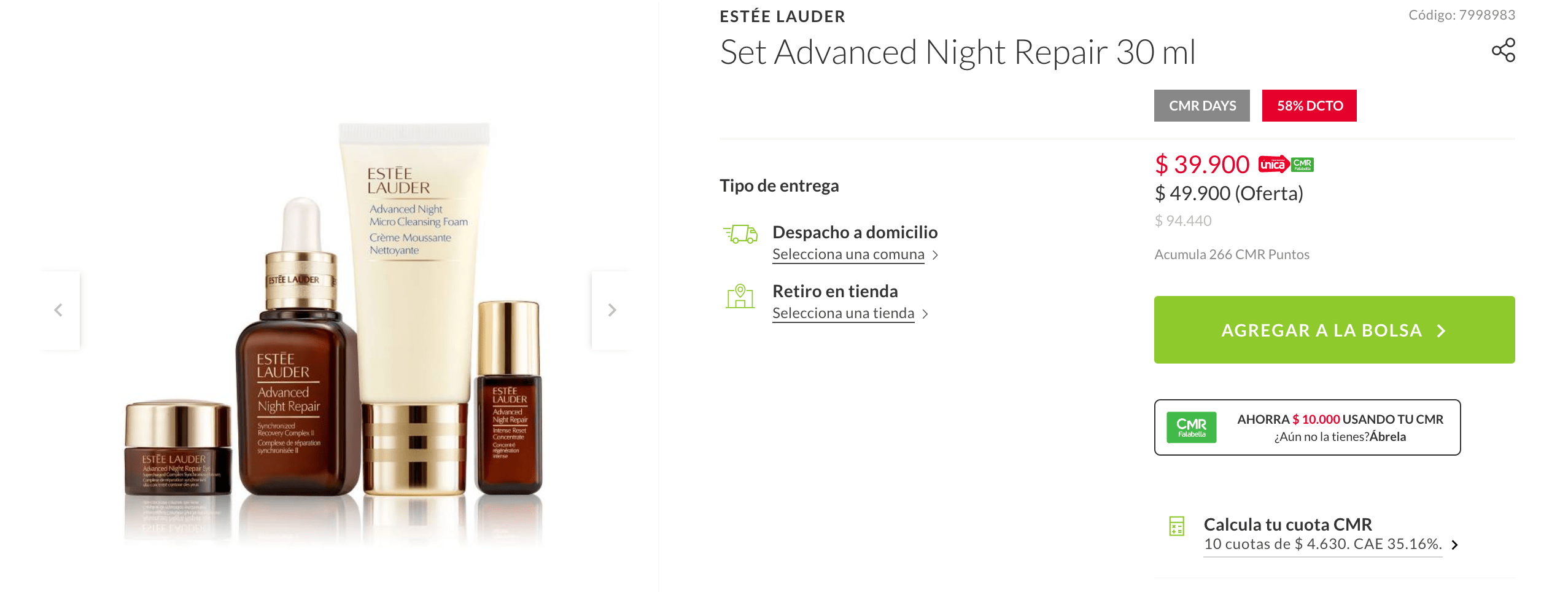The height and width of the screenshot is (592, 1568).
Task: Click the red Unica card badge
Action: pyautogui.click(x=1273, y=164)
